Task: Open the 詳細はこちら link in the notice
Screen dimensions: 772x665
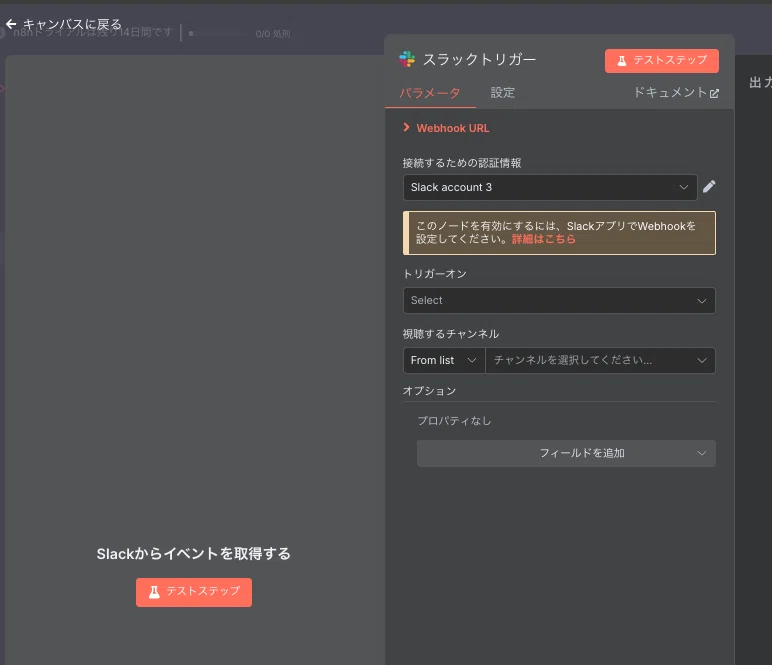Action: tap(544, 239)
